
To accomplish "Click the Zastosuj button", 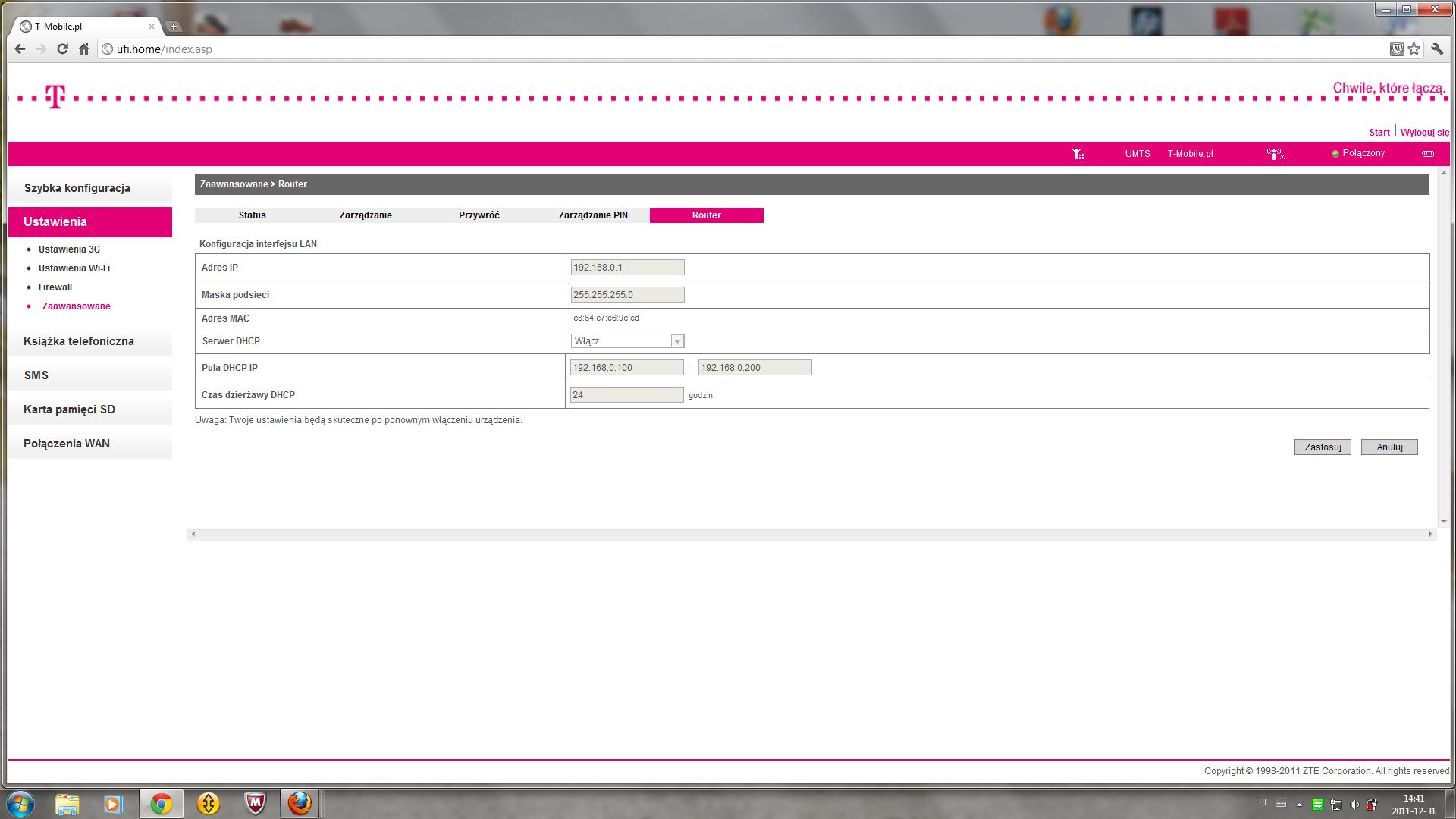I will [x=1323, y=447].
